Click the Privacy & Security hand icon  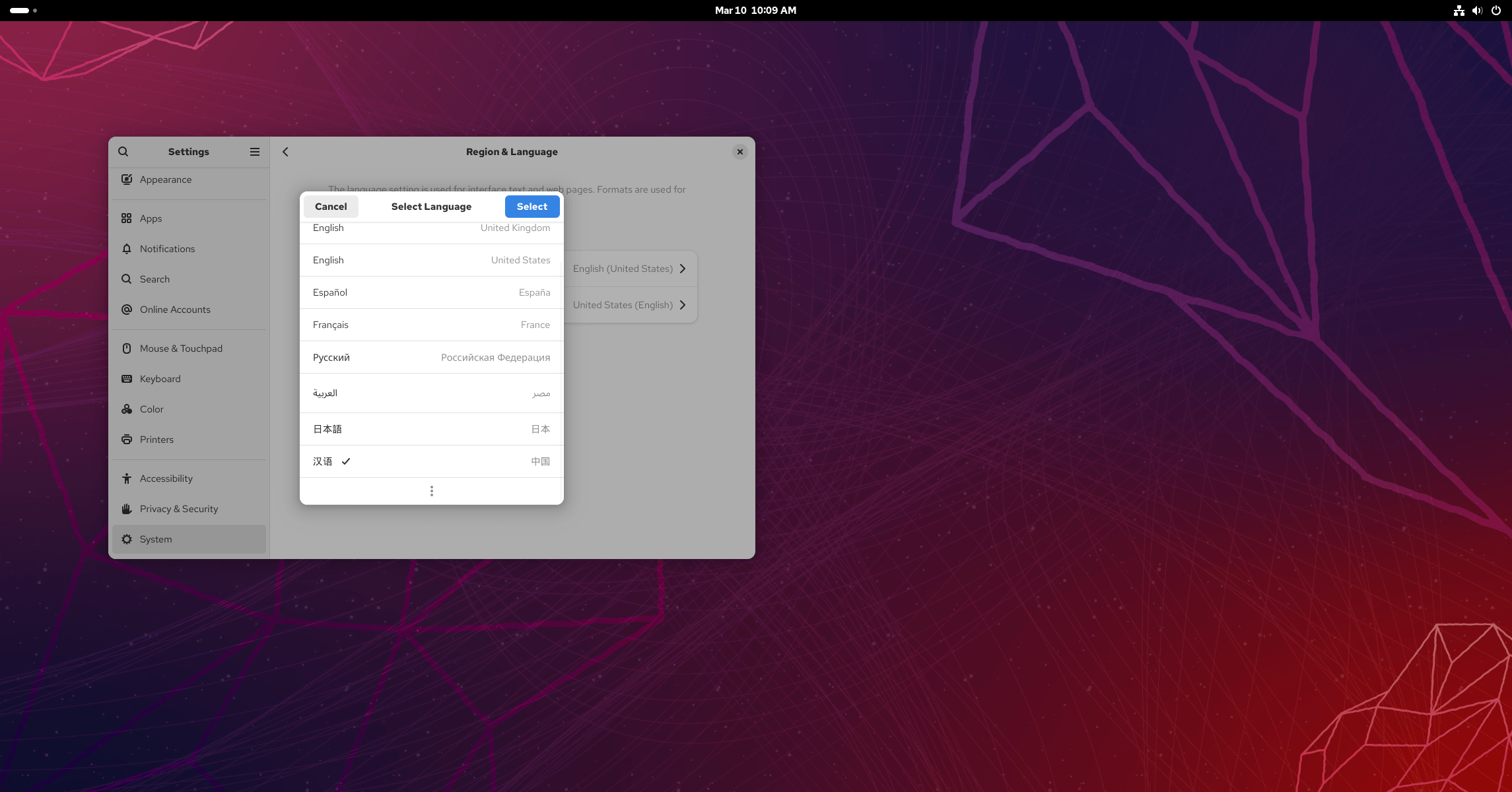pos(127,508)
